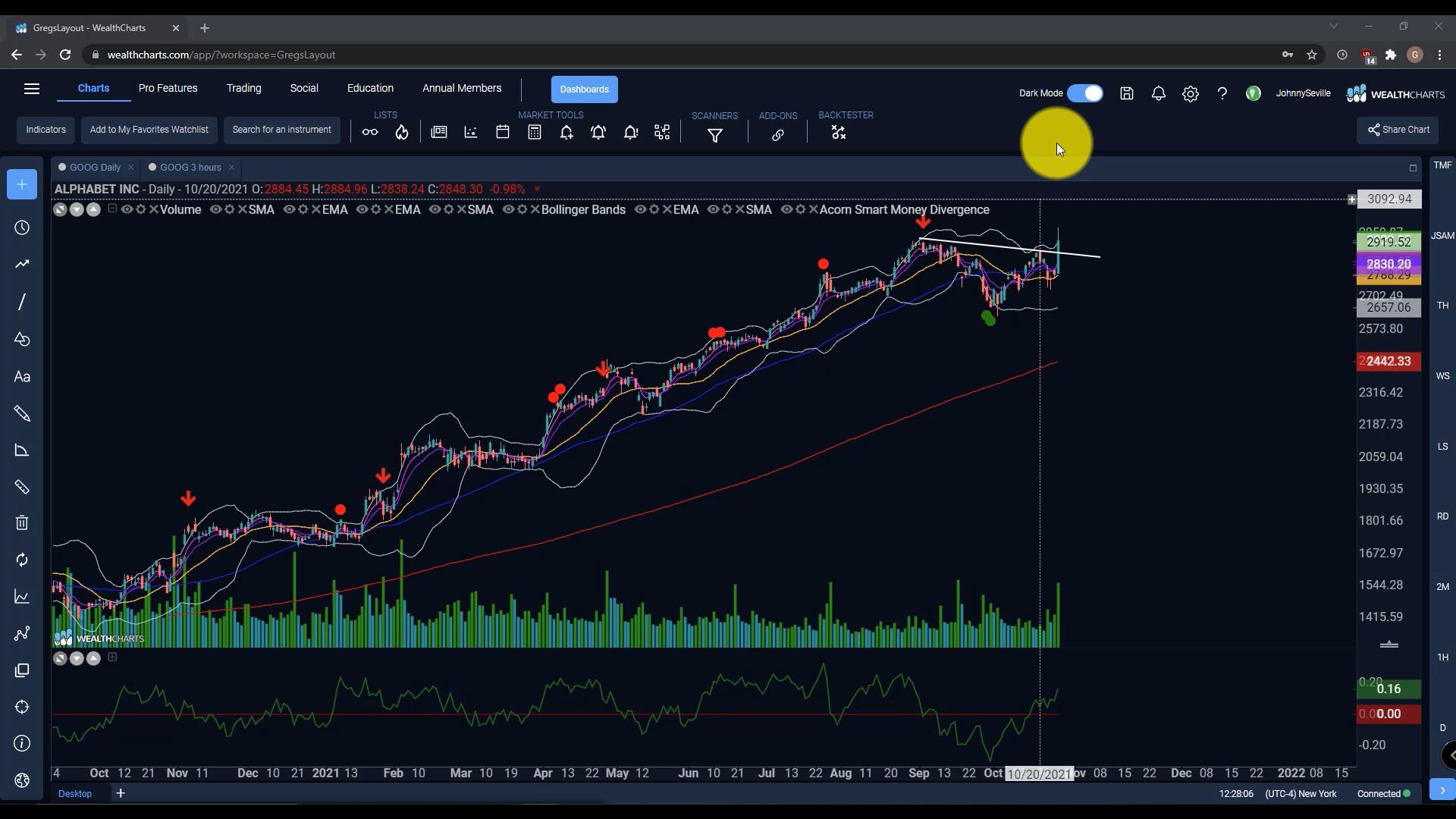Toggle visibility eye for Bollinger Bands
Screen dimensions: 1456x819
pyautogui.click(x=508, y=210)
